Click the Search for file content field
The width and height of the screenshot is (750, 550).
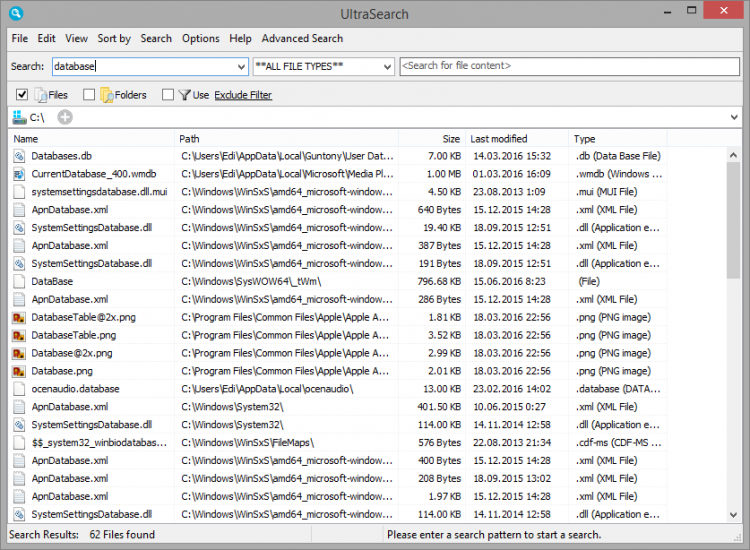(570, 66)
